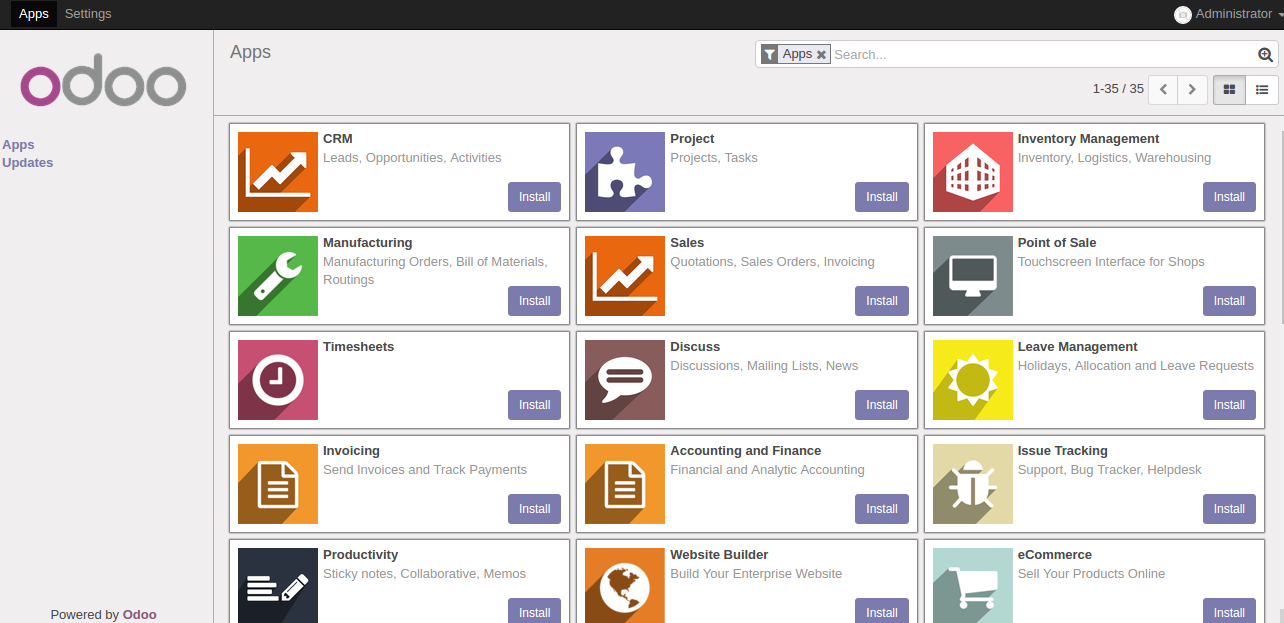Select the Sales chart icon
1284x623 pixels.
tap(625, 276)
